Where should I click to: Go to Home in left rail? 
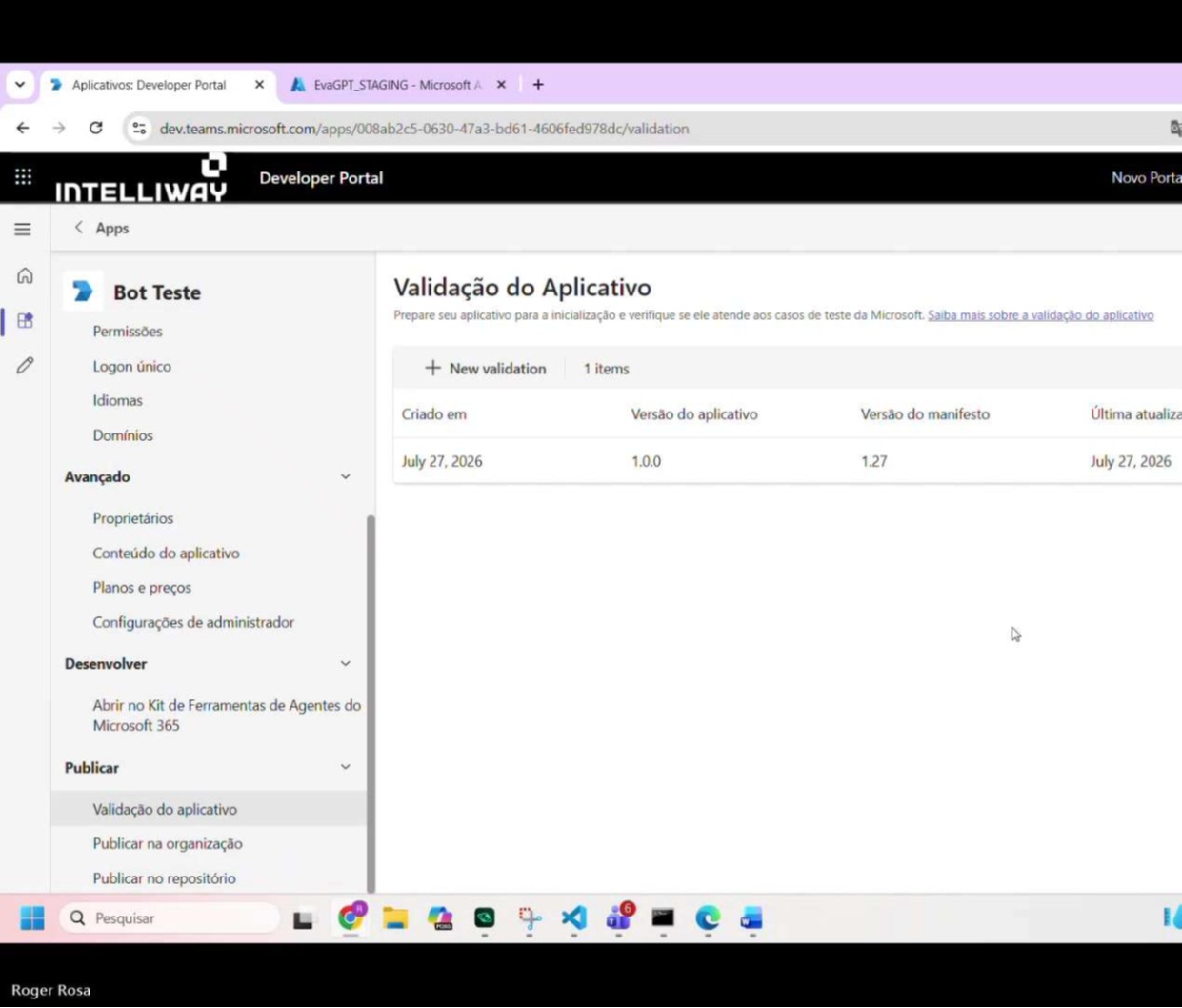click(x=25, y=275)
